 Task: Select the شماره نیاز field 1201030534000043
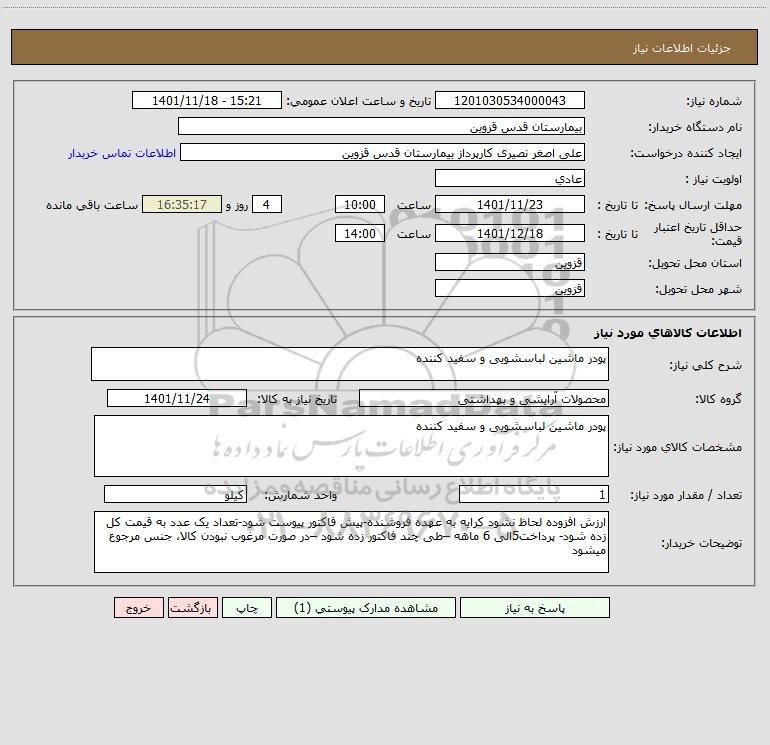(510, 100)
